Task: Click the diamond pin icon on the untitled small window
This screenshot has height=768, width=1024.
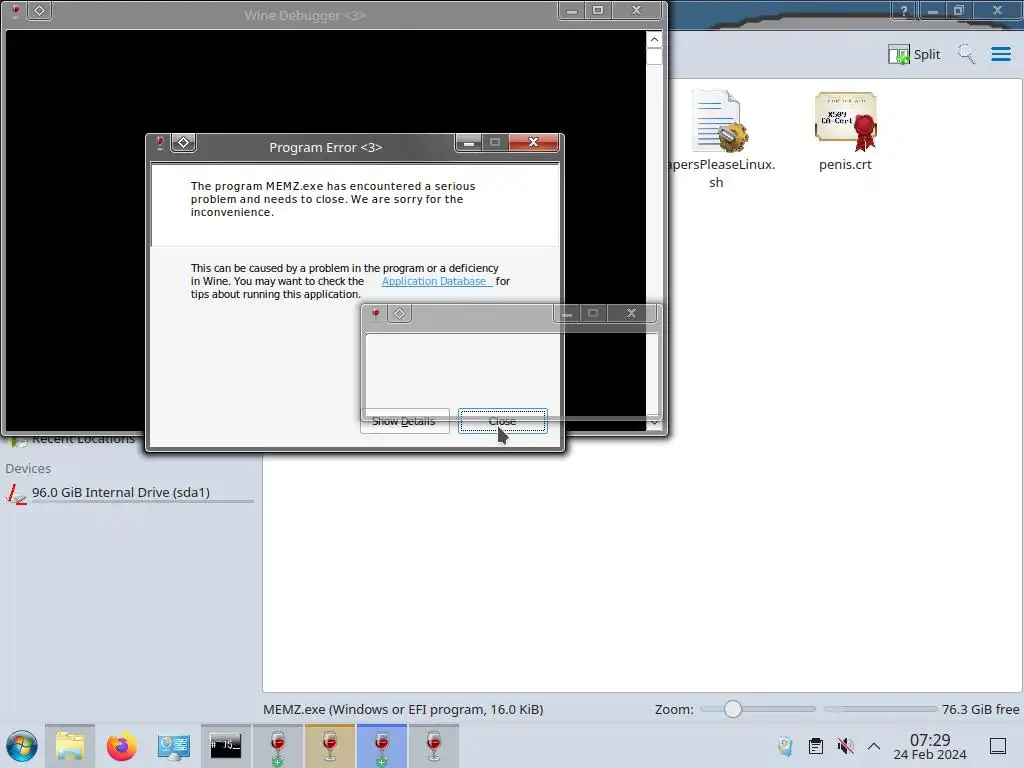Action: pyautogui.click(x=400, y=314)
